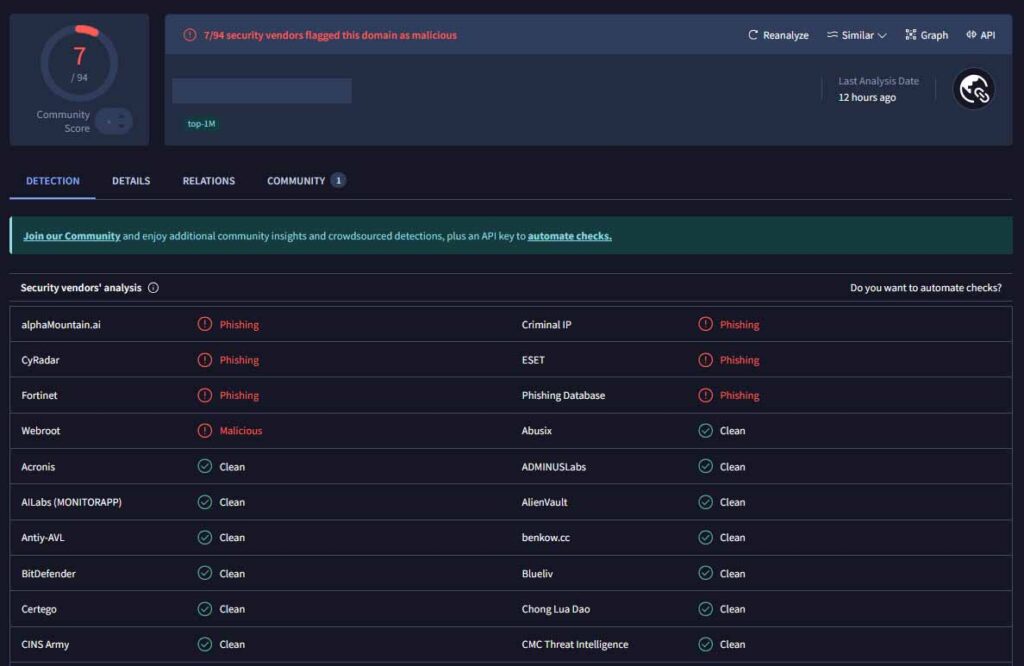
Task: Click the Clean verdict for Abusix
Action: pos(732,431)
